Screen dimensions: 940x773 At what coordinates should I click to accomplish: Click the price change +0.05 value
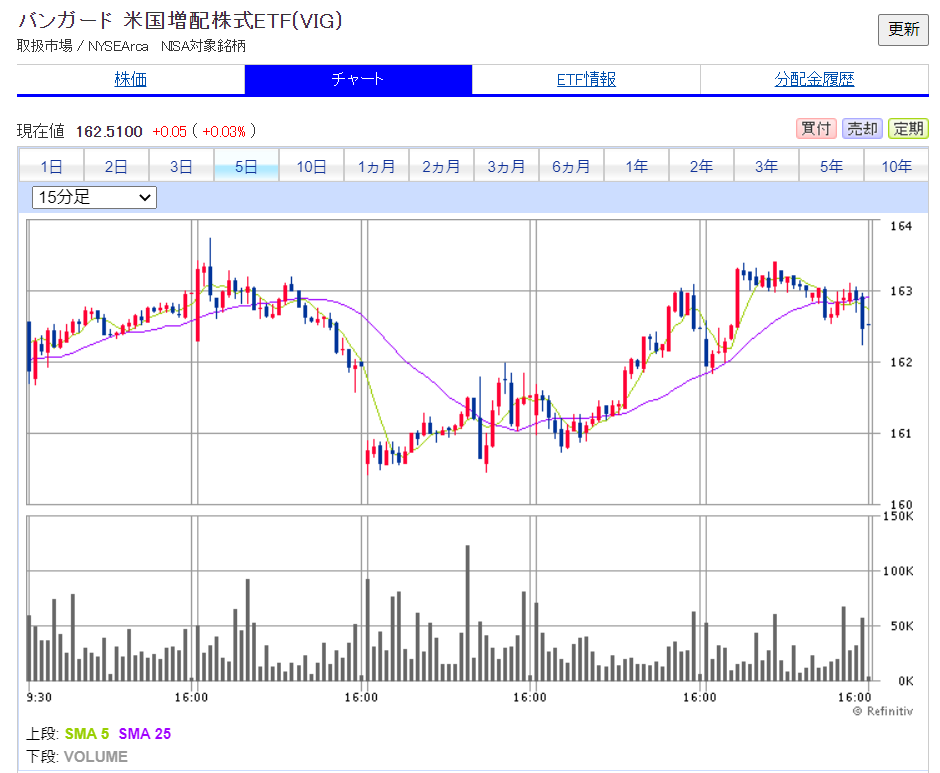(x=170, y=131)
